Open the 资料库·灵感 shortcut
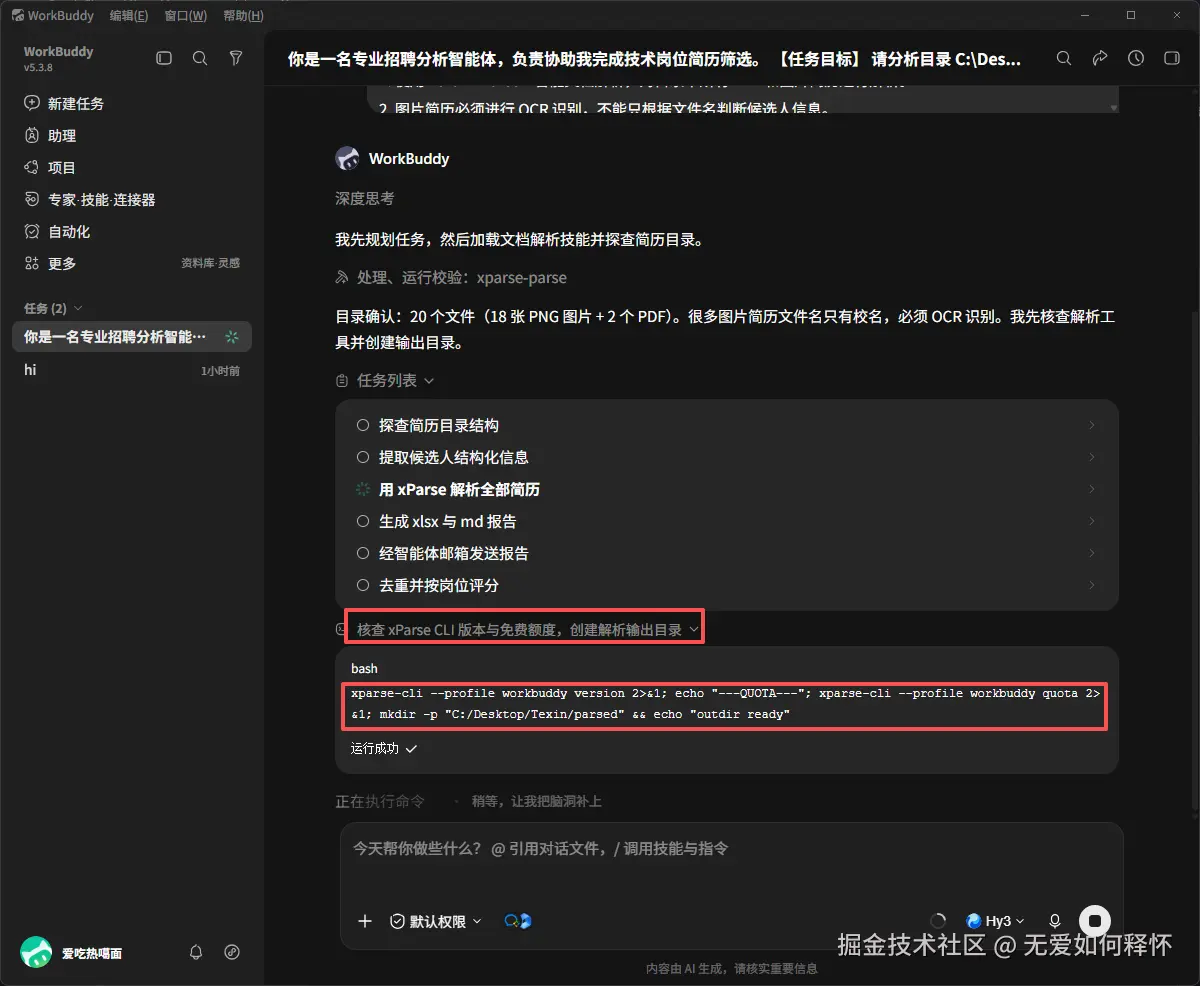 [210, 263]
